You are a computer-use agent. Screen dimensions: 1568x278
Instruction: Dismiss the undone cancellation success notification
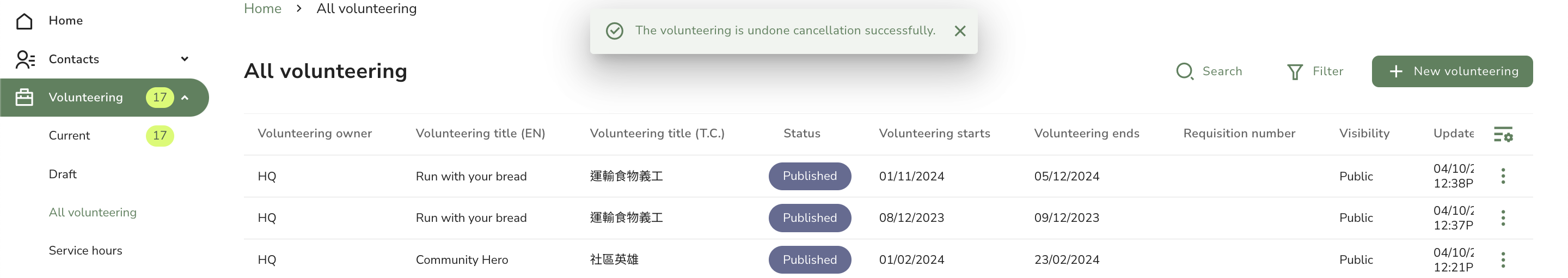pyautogui.click(x=960, y=31)
